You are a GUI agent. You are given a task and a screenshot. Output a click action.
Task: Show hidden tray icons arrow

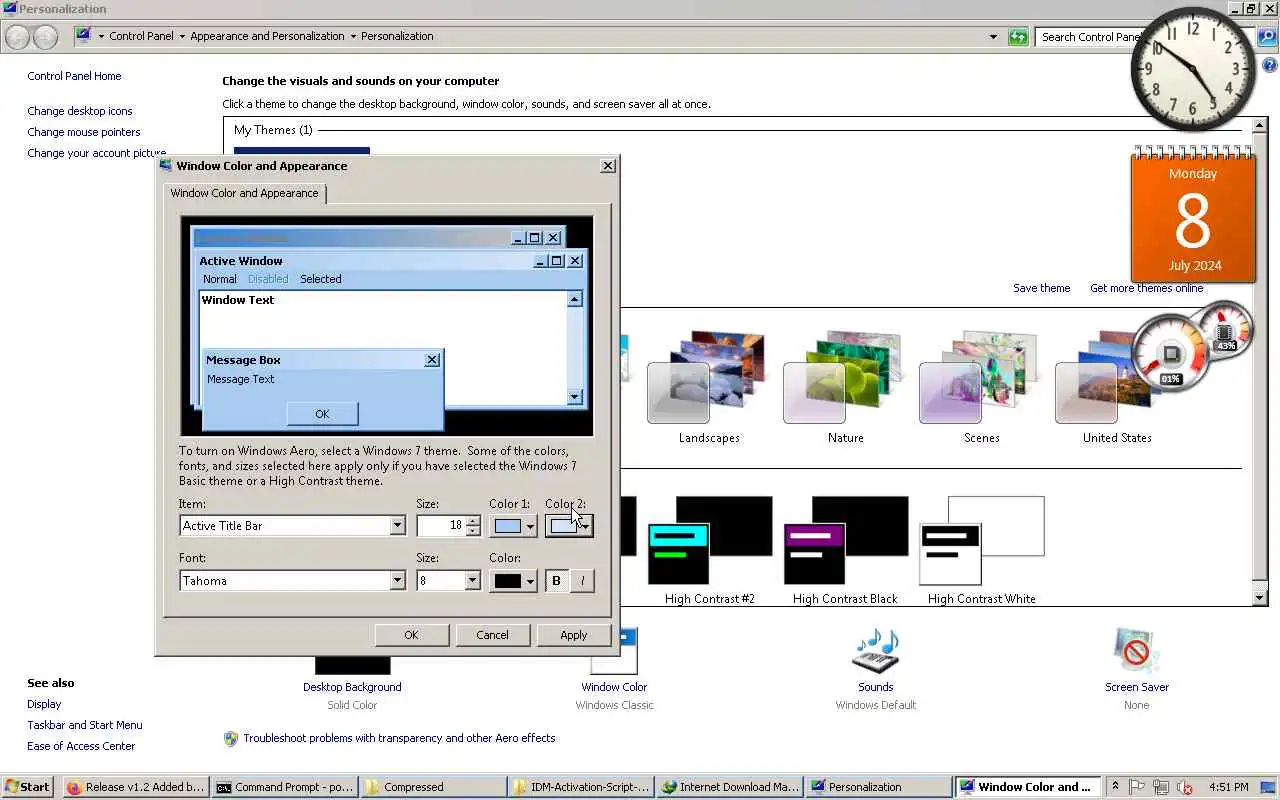(x=1115, y=787)
